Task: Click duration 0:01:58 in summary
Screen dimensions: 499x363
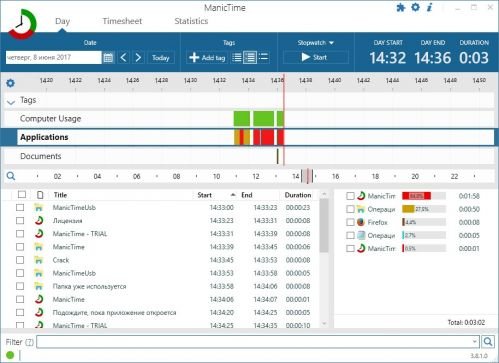Action: click(469, 196)
